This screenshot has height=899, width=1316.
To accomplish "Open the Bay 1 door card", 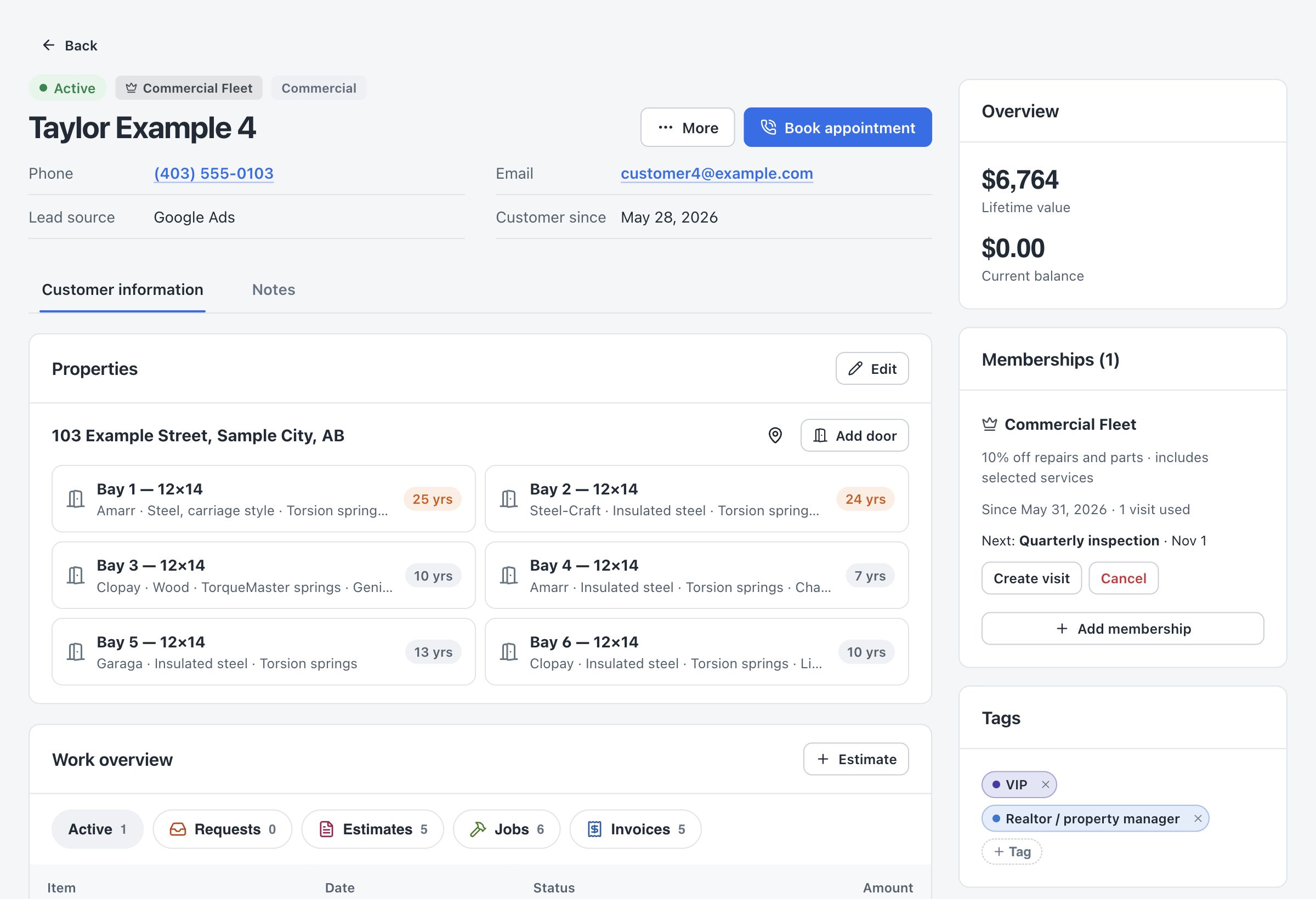I will tap(263, 499).
